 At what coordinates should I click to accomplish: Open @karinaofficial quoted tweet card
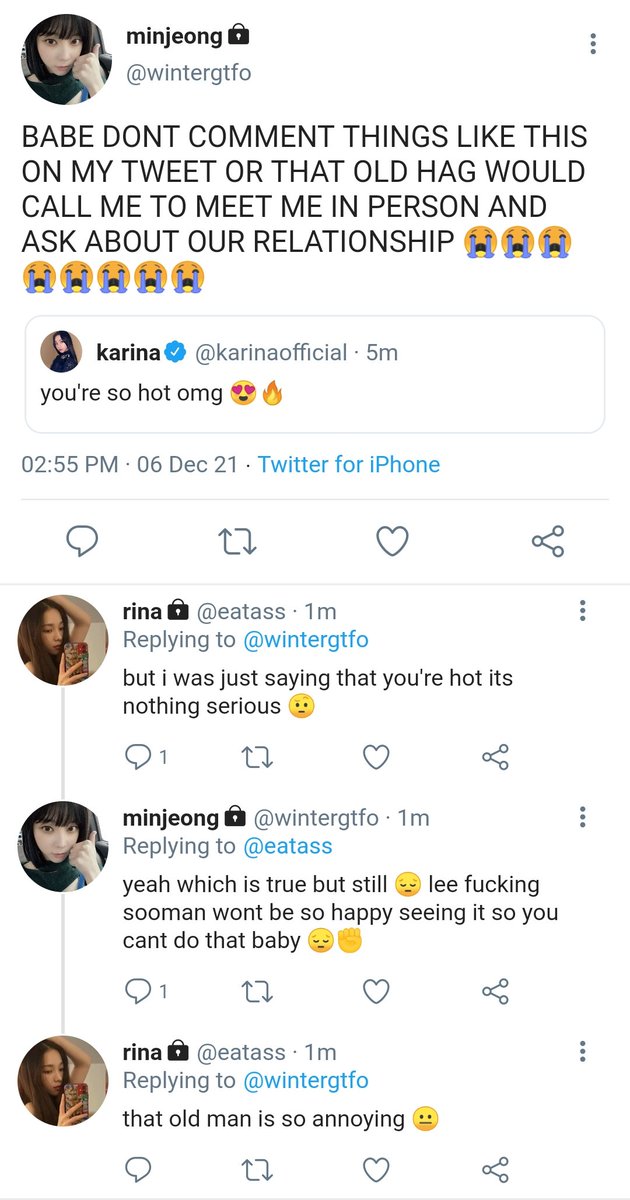314,375
